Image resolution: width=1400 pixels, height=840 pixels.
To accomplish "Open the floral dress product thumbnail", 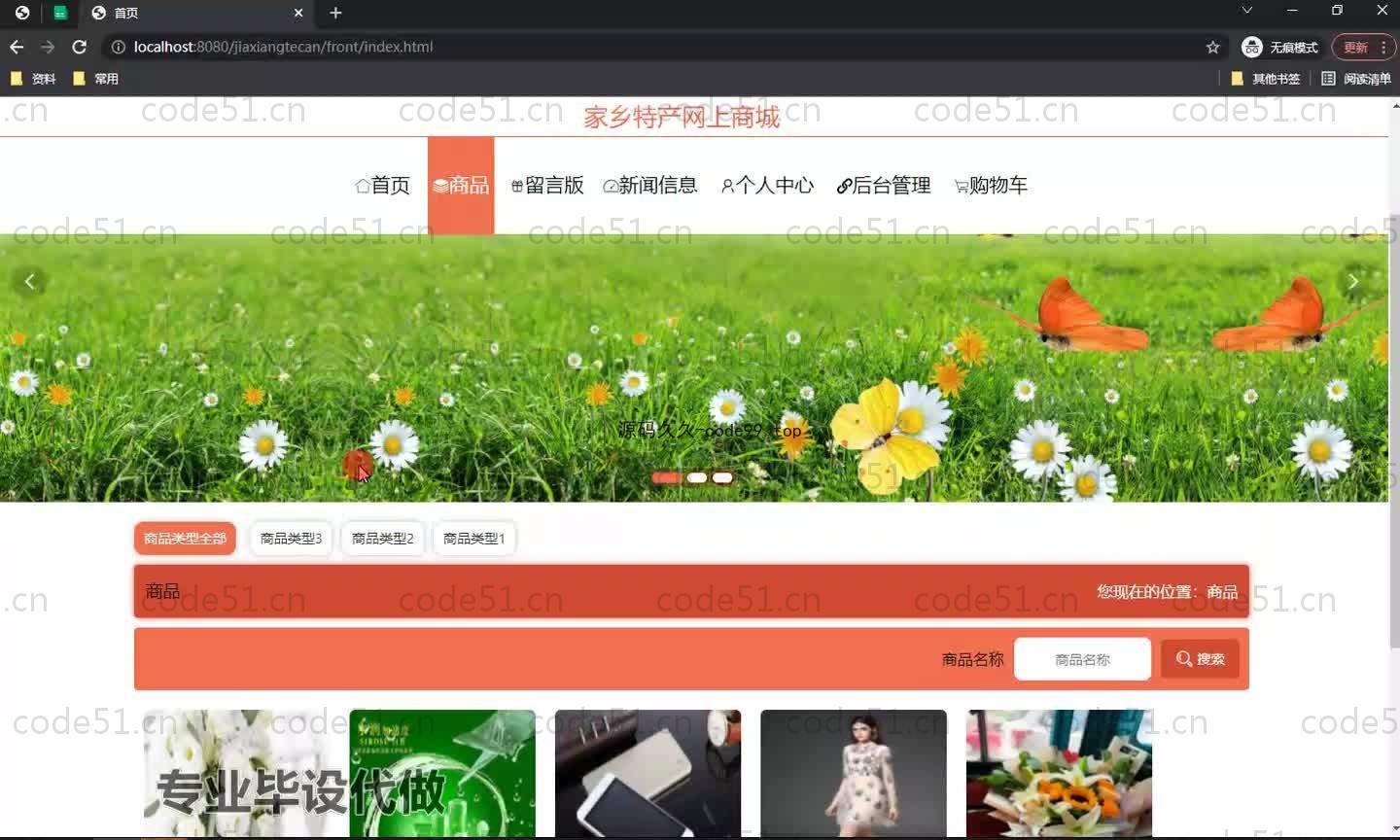I will pyautogui.click(x=854, y=773).
